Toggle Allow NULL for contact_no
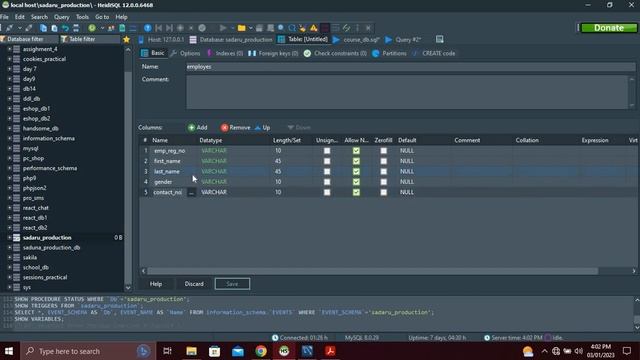Viewport: 640px width, 360px height. [x=356, y=192]
